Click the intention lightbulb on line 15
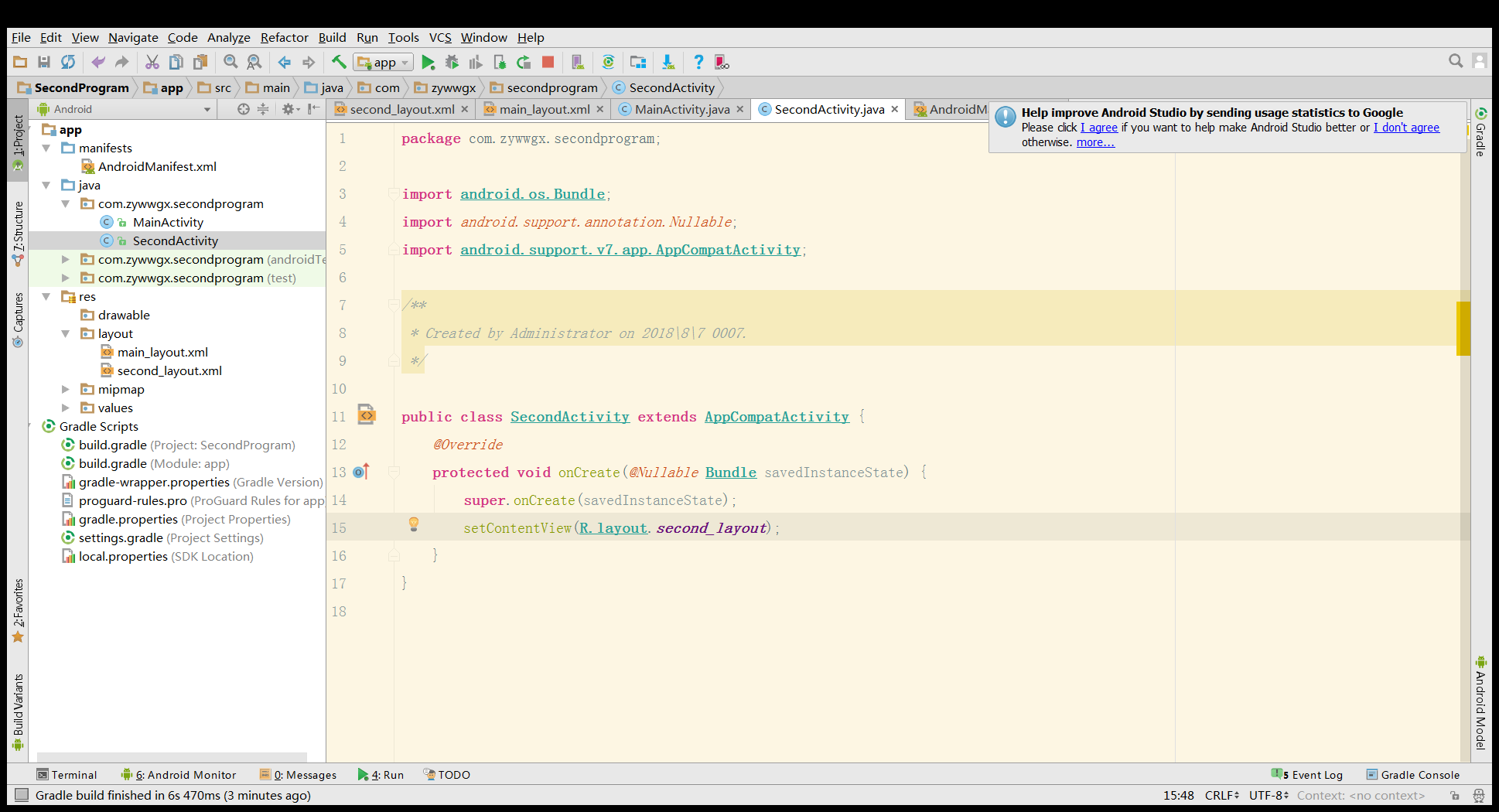Image resolution: width=1499 pixels, height=812 pixels. [414, 524]
